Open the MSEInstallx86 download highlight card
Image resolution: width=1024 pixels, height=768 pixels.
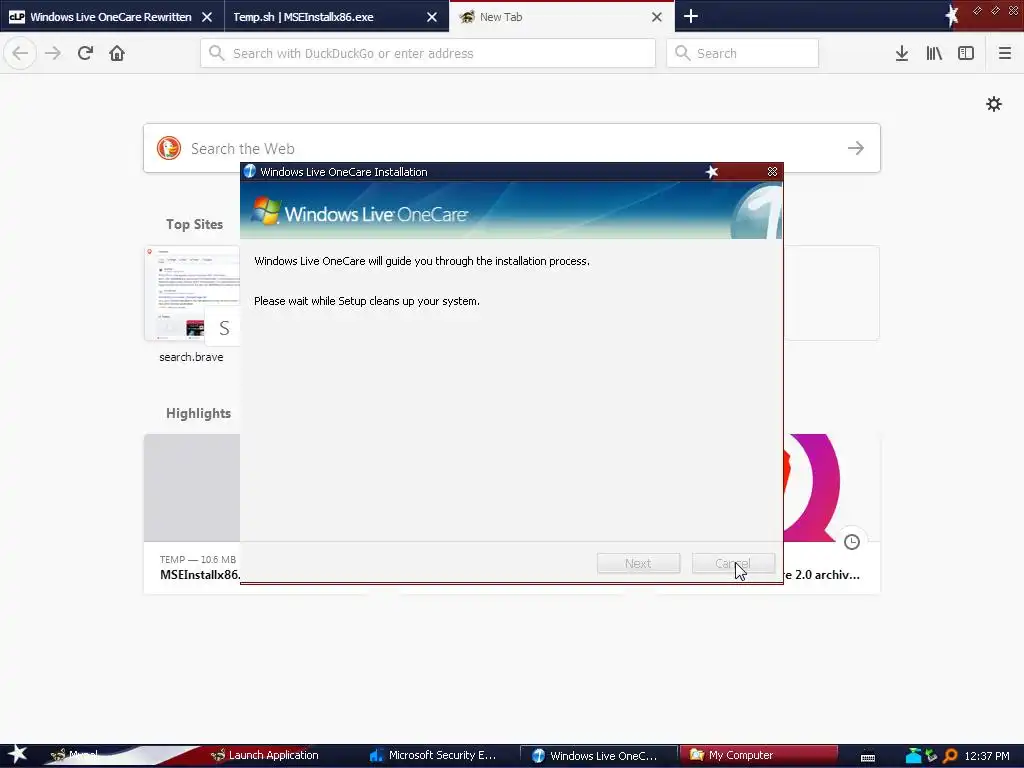(192, 513)
